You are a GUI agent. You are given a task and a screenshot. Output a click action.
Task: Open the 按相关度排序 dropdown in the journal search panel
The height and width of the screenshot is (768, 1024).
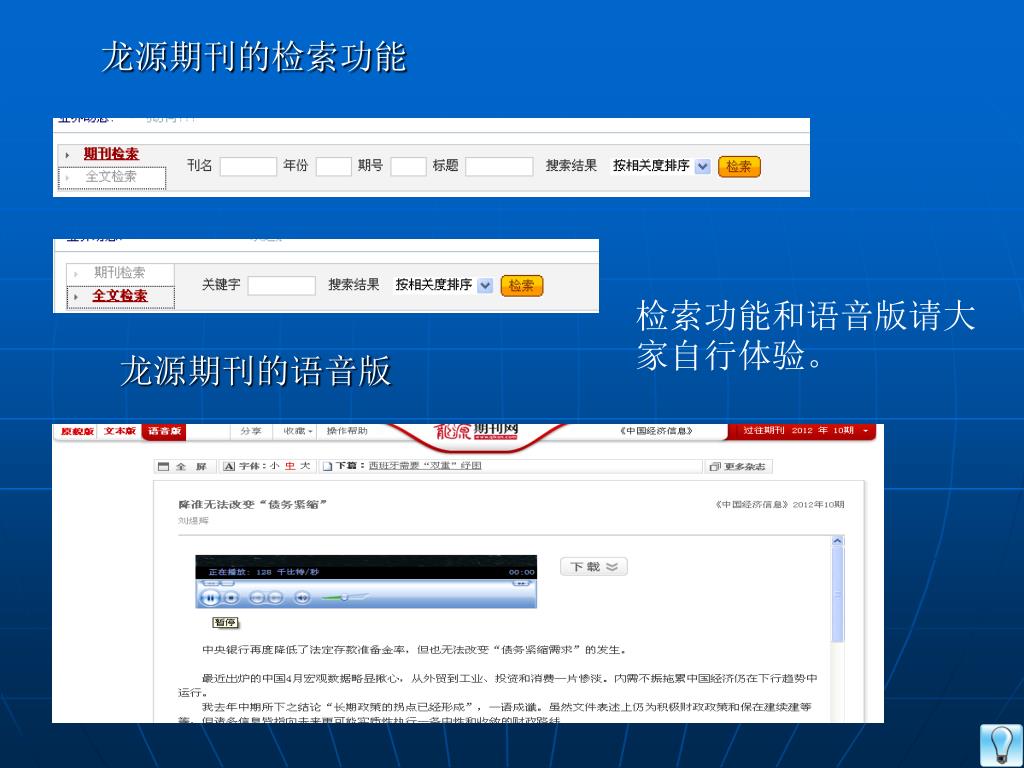coord(660,167)
